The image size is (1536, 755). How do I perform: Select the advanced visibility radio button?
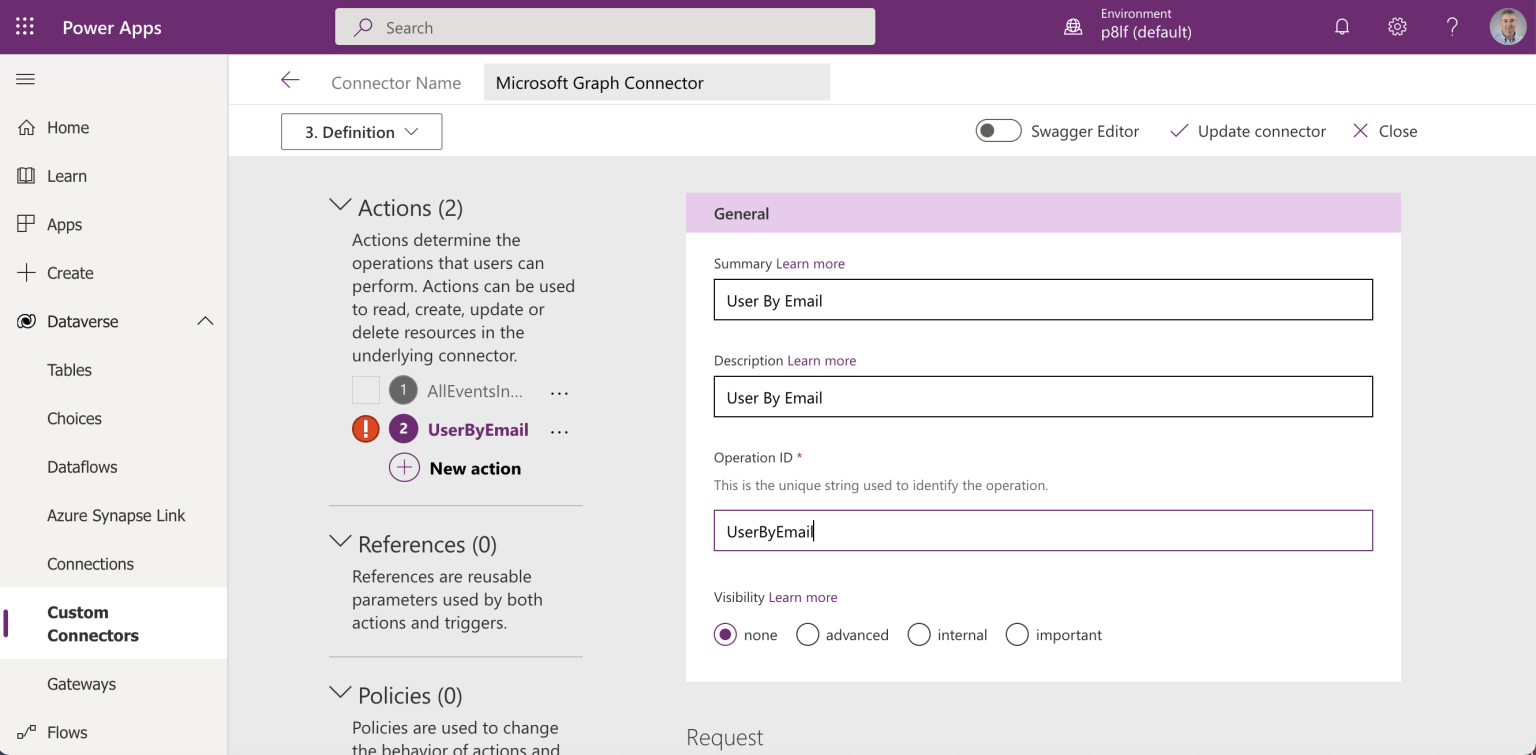click(x=808, y=635)
